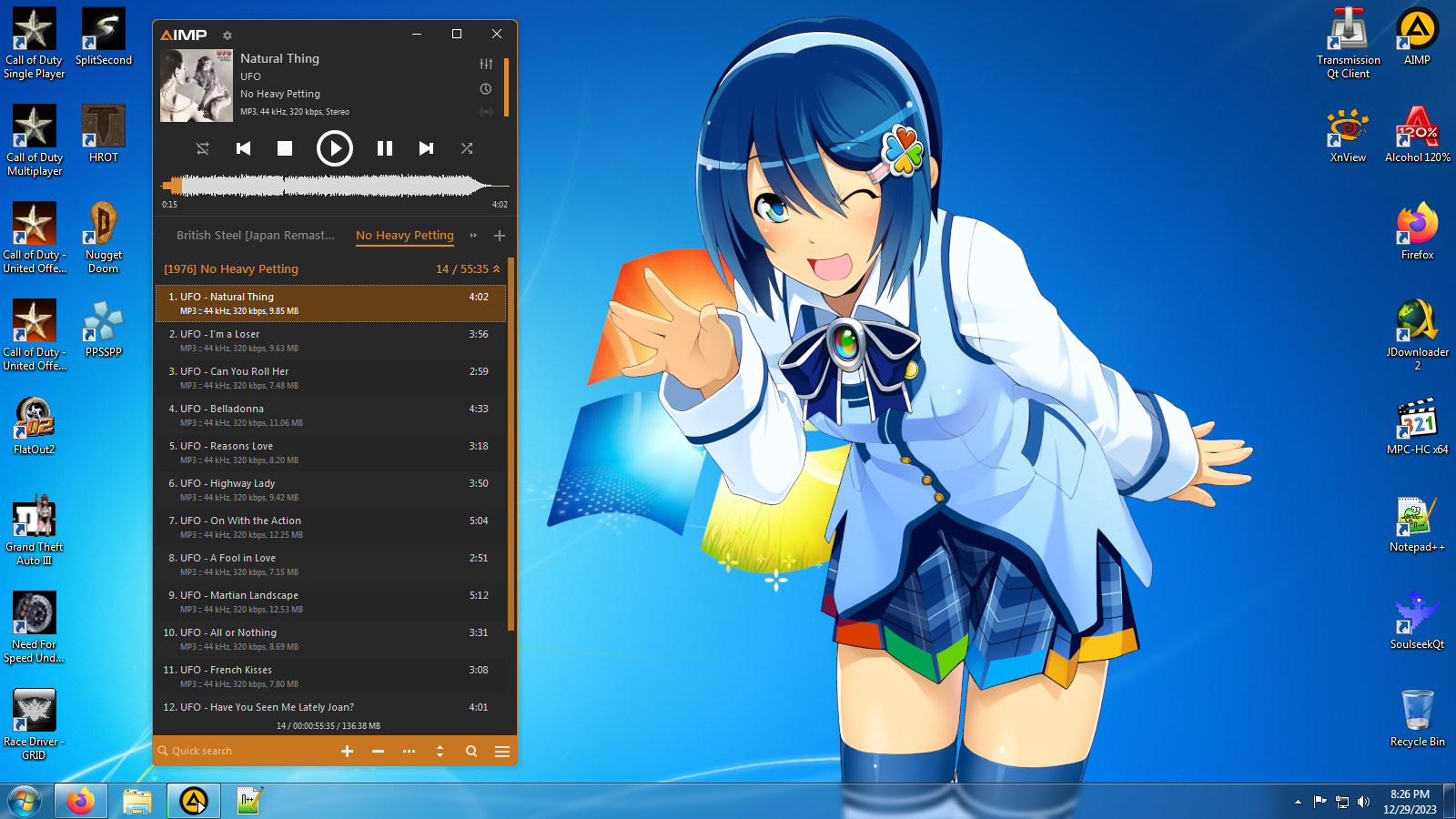Collapse the [1976] No Heavy Petting group
This screenshot has height=819, width=1456.
pyautogui.click(x=497, y=269)
